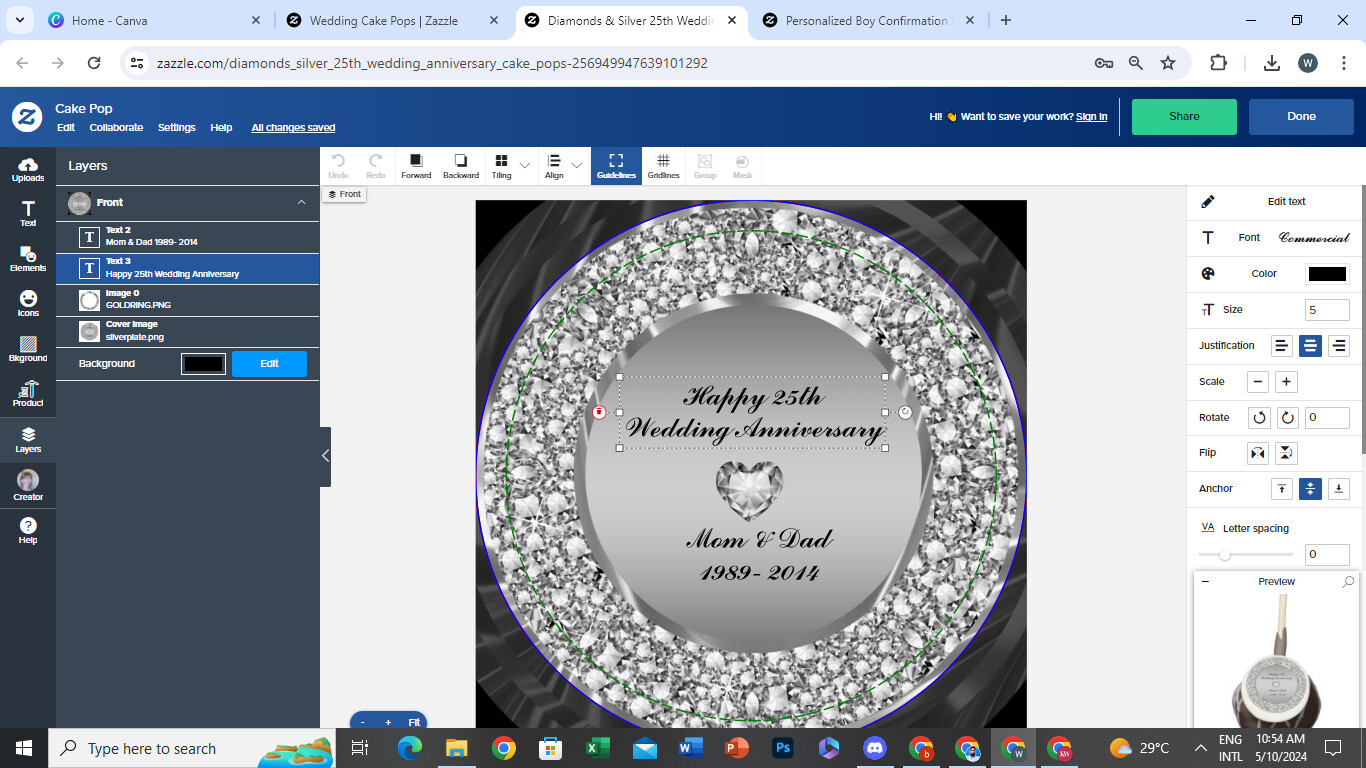Open the Settings menu
This screenshot has width=1366, height=768.
click(177, 128)
